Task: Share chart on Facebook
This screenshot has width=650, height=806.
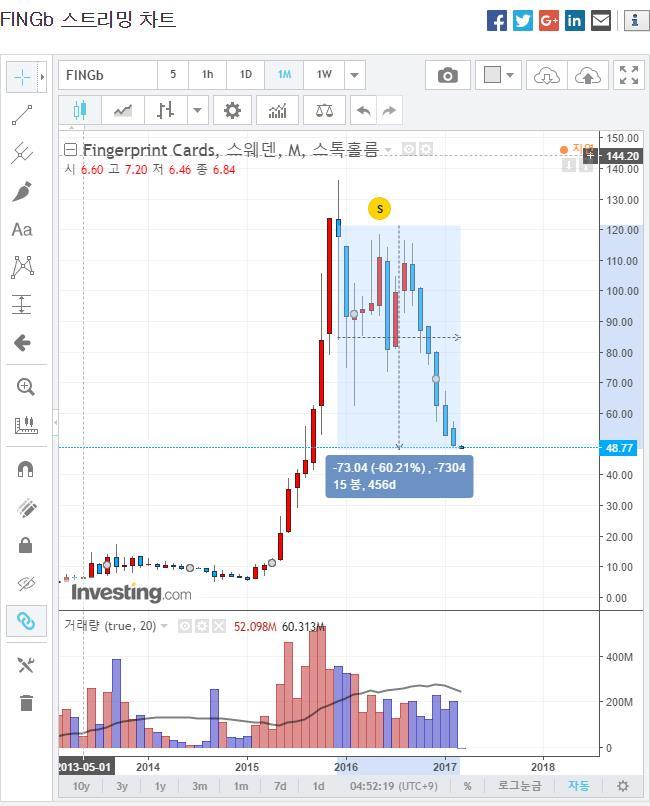Action: click(496, 21)
